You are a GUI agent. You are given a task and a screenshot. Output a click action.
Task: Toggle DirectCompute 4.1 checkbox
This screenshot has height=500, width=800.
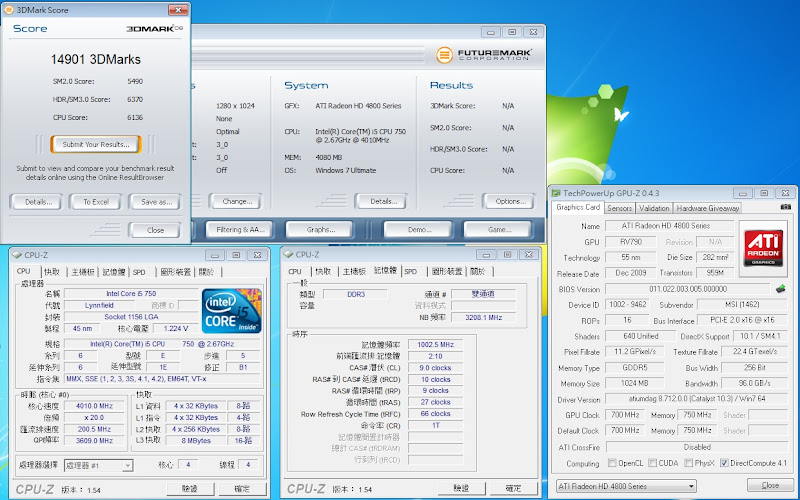click(724, 463)
